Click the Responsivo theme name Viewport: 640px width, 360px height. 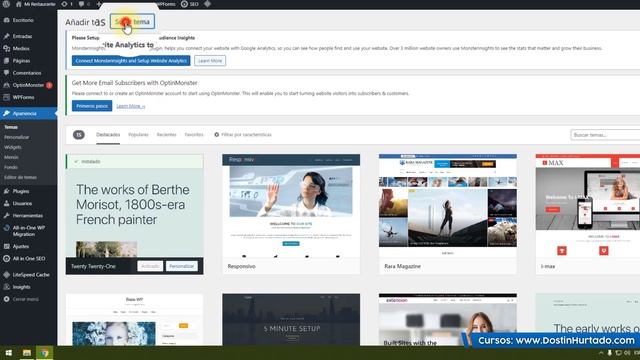click(x=242, y=266)
